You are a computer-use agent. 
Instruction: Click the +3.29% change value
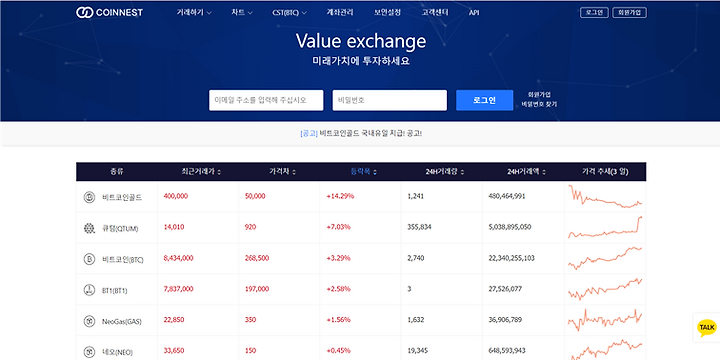click(338, 258)
